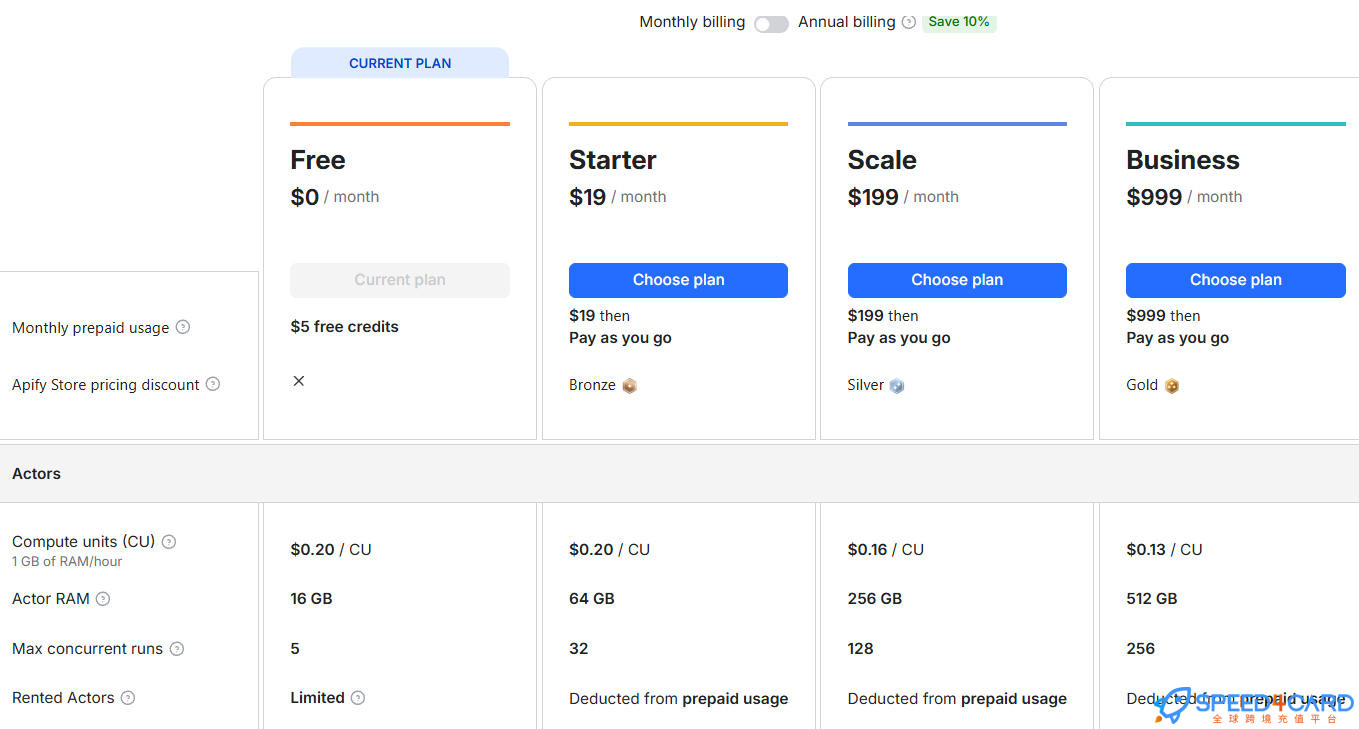This screenshot has height=729, width=1359.
Task: Open help icon beside Monthly prepaid usage
Action: (x=183, y=327)
